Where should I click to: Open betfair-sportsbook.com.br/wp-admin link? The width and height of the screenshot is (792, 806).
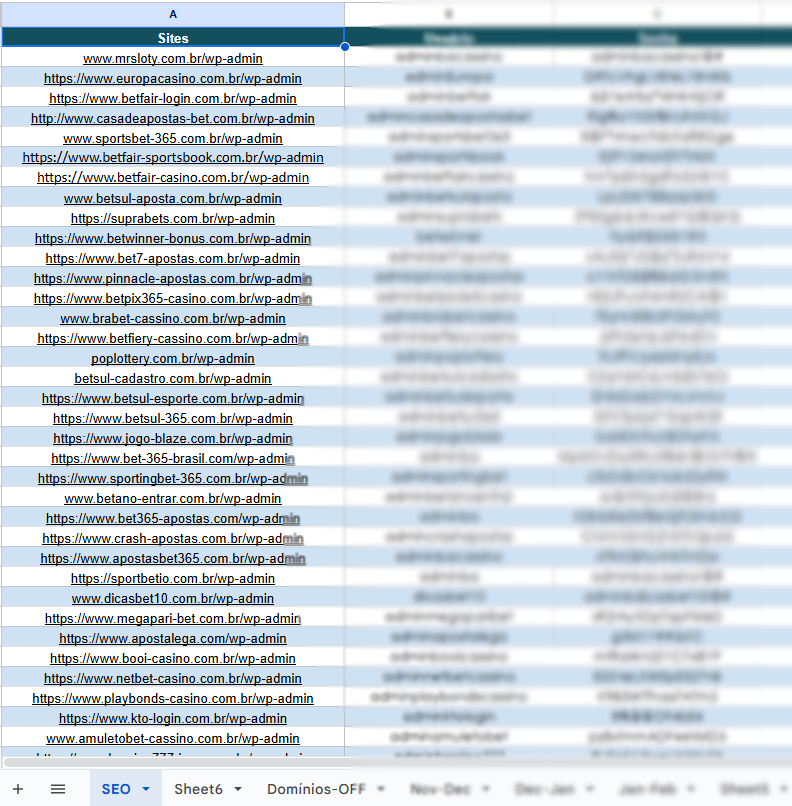point(173,158)
